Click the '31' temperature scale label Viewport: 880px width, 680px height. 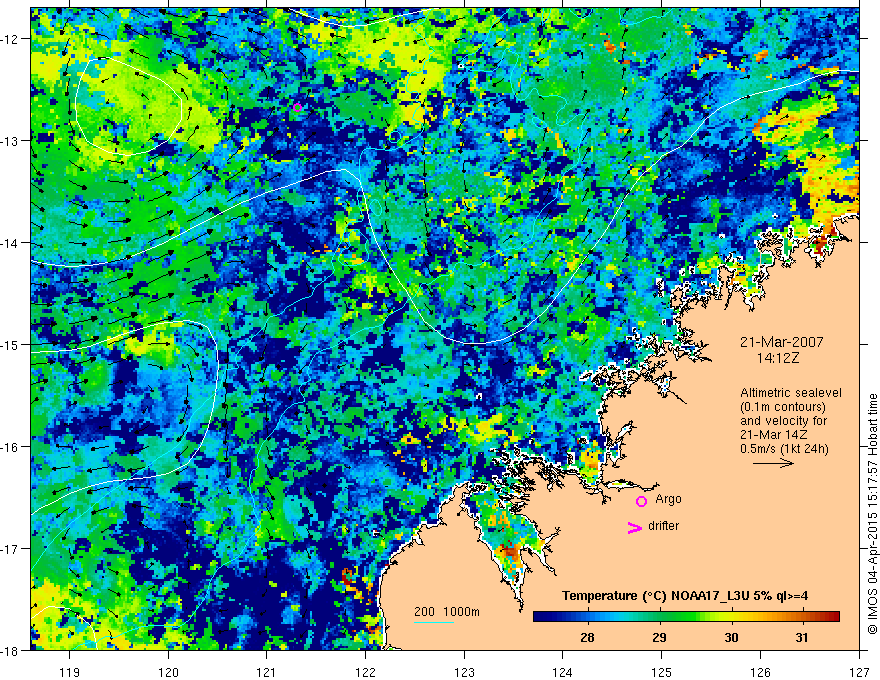coord(802,637)
